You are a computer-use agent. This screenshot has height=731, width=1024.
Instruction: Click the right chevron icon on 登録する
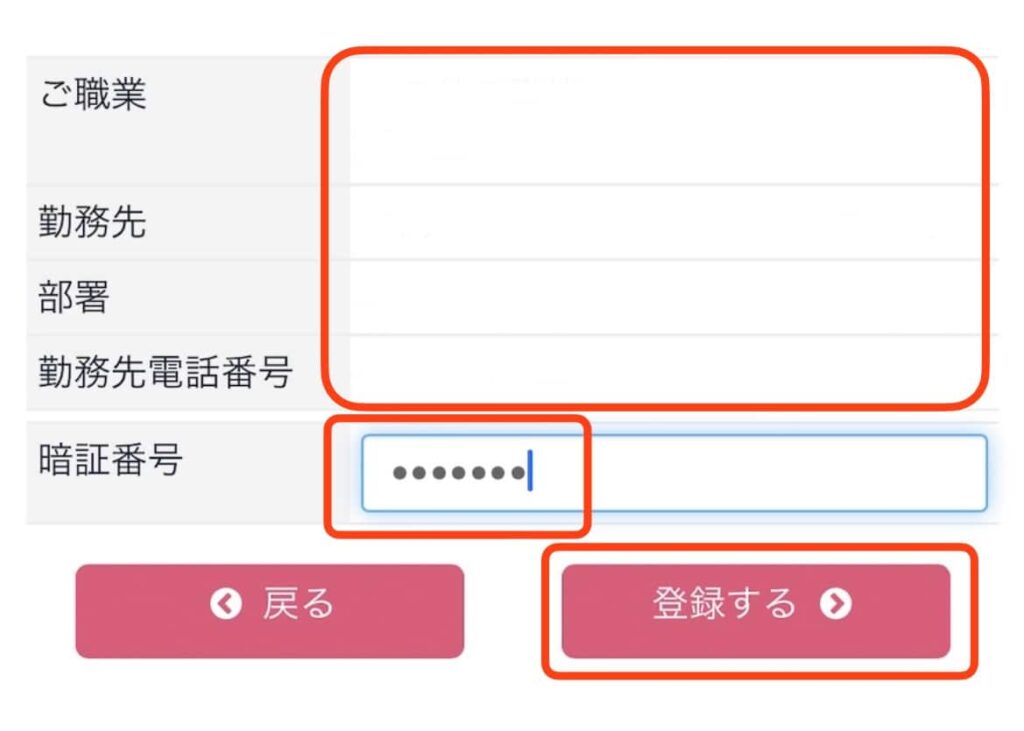pos(836,603)
